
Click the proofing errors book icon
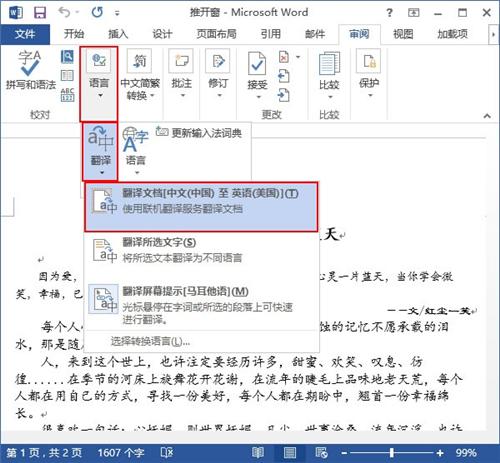click(x=166, y=453)
